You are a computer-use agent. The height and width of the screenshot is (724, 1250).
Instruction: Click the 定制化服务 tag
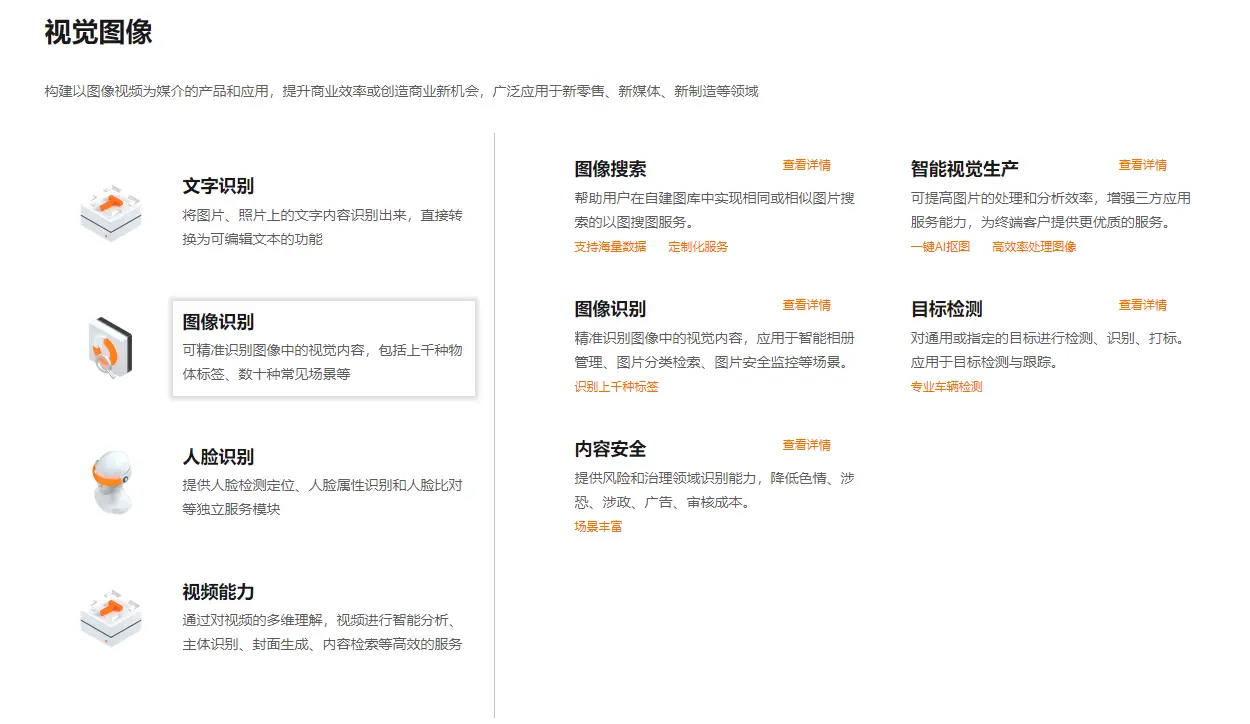pyautogui.click(x=700, y=246)
